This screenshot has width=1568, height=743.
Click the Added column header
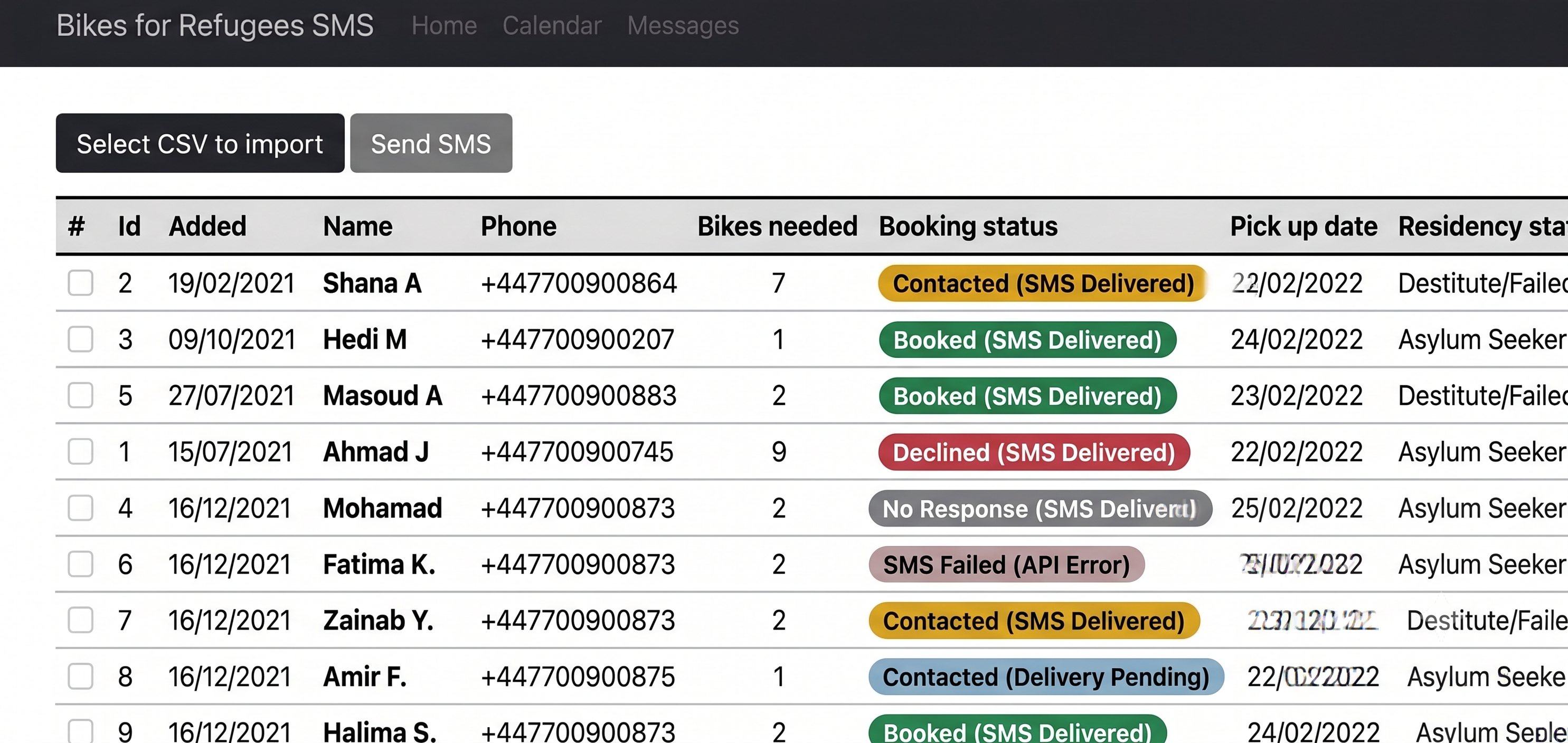tap(207, 226)
